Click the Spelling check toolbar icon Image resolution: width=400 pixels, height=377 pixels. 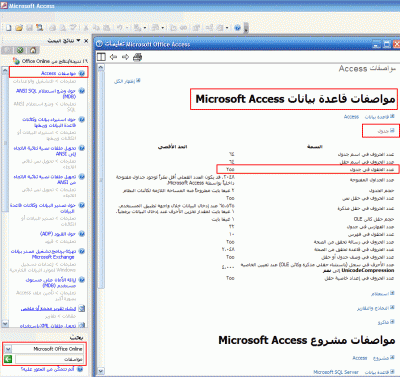[73, 28]
